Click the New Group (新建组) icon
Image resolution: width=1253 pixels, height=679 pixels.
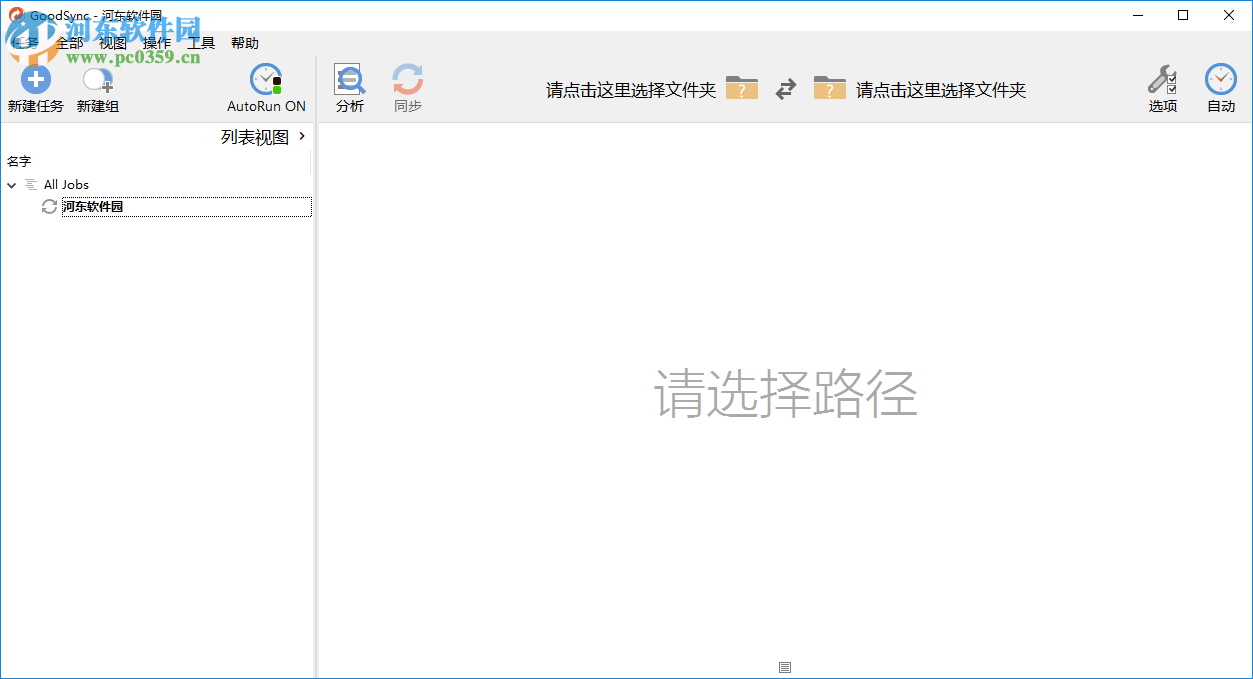(97, 80)
